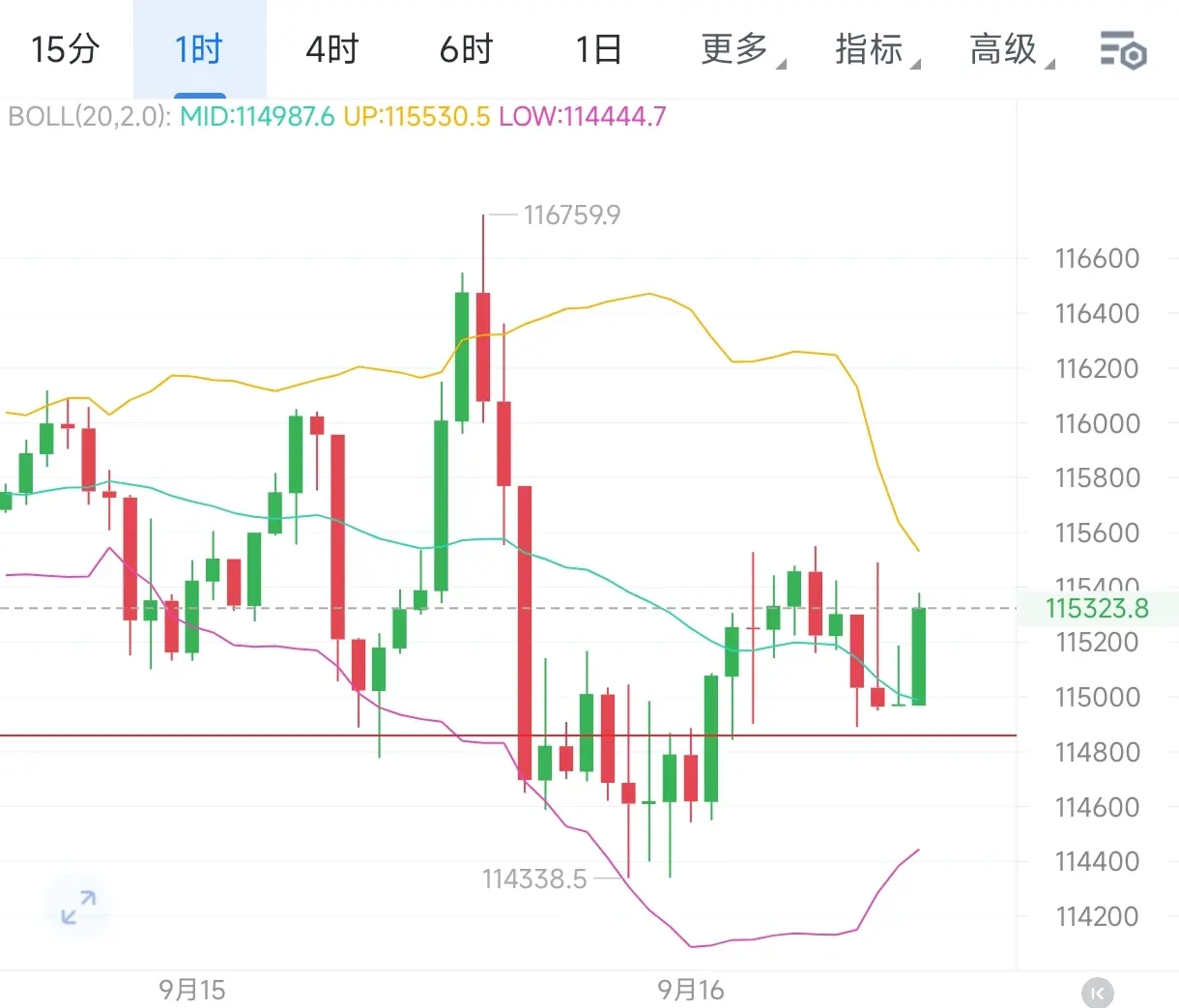The image size is (1179, 1008).
Task: Click the low price marker 114338.5
Action: [534, 878]
